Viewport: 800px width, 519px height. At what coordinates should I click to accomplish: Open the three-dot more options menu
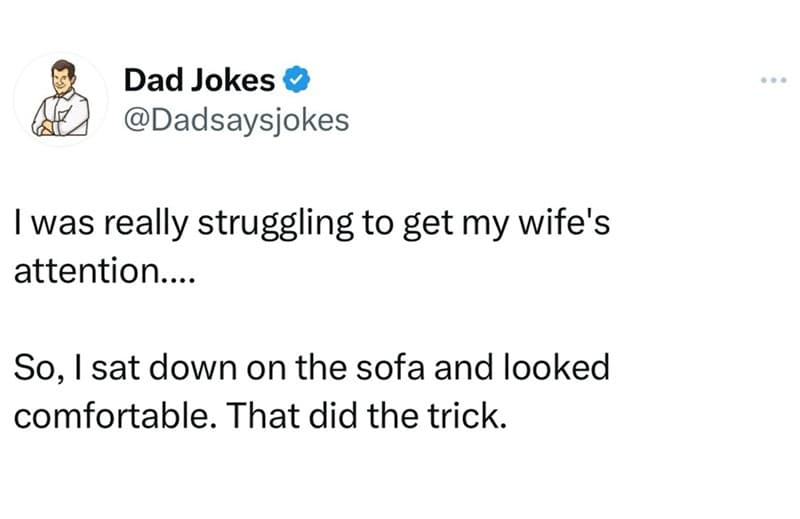[x=773, y=80]
